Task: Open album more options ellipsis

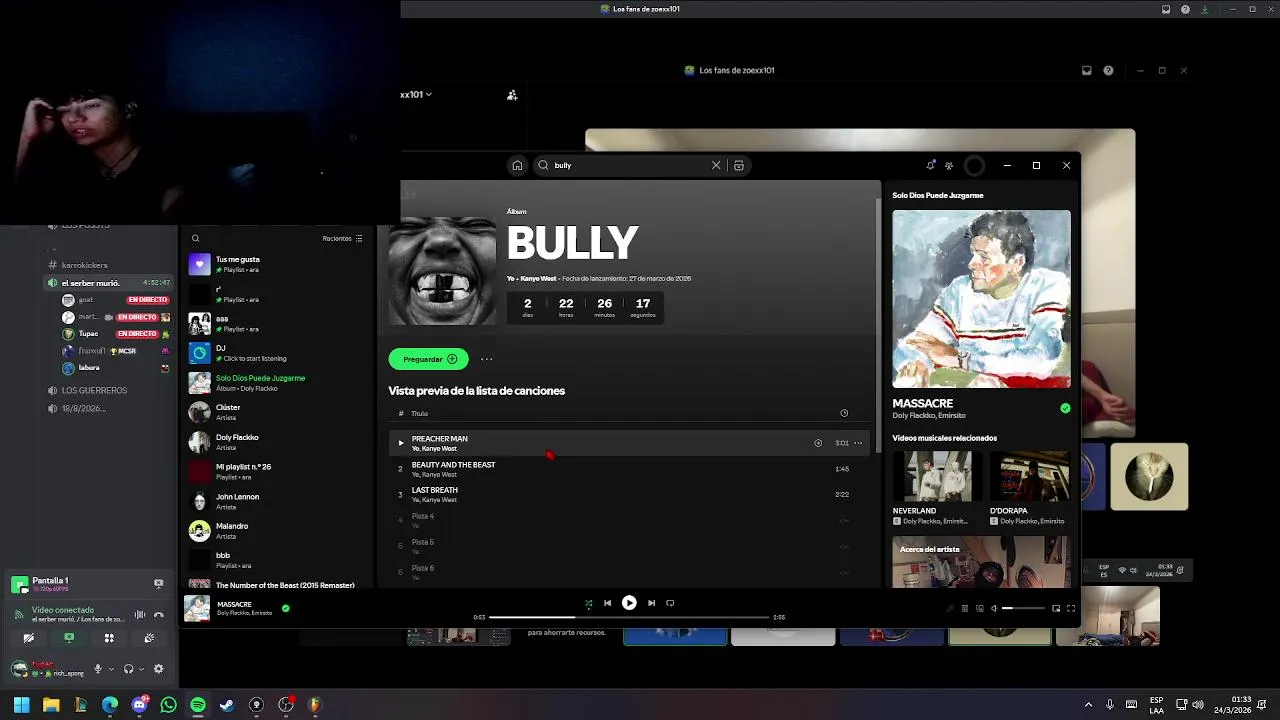Action: [486, 359]
